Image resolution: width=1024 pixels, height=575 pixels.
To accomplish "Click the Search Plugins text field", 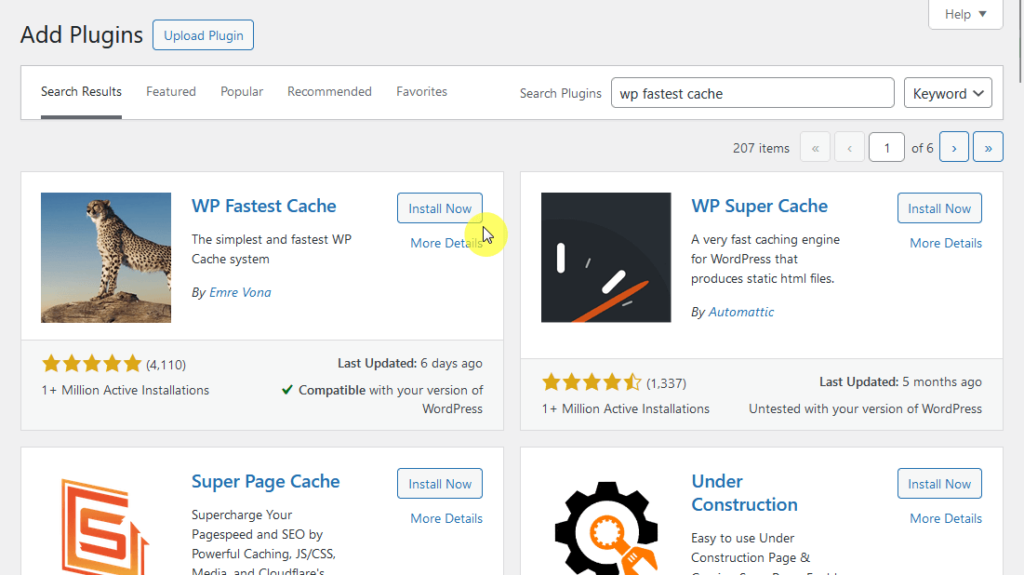I will click(752, 93).
